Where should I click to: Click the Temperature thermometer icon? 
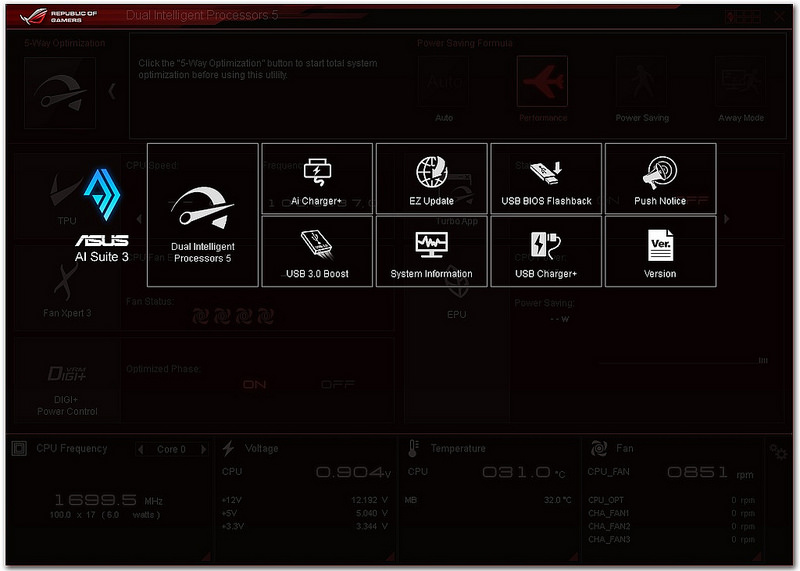point(413,448)
